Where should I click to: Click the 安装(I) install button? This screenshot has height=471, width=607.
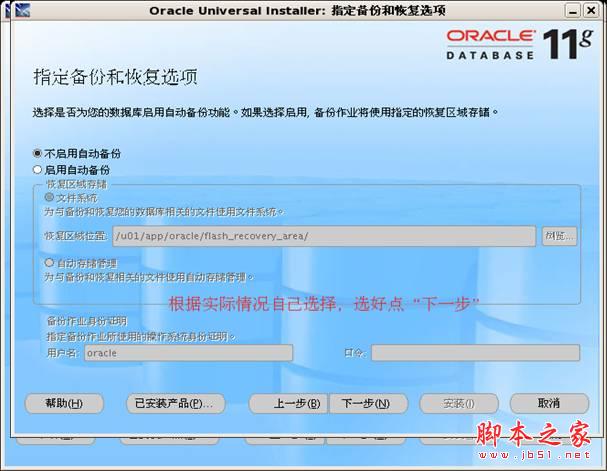click(x=459, y=404)
